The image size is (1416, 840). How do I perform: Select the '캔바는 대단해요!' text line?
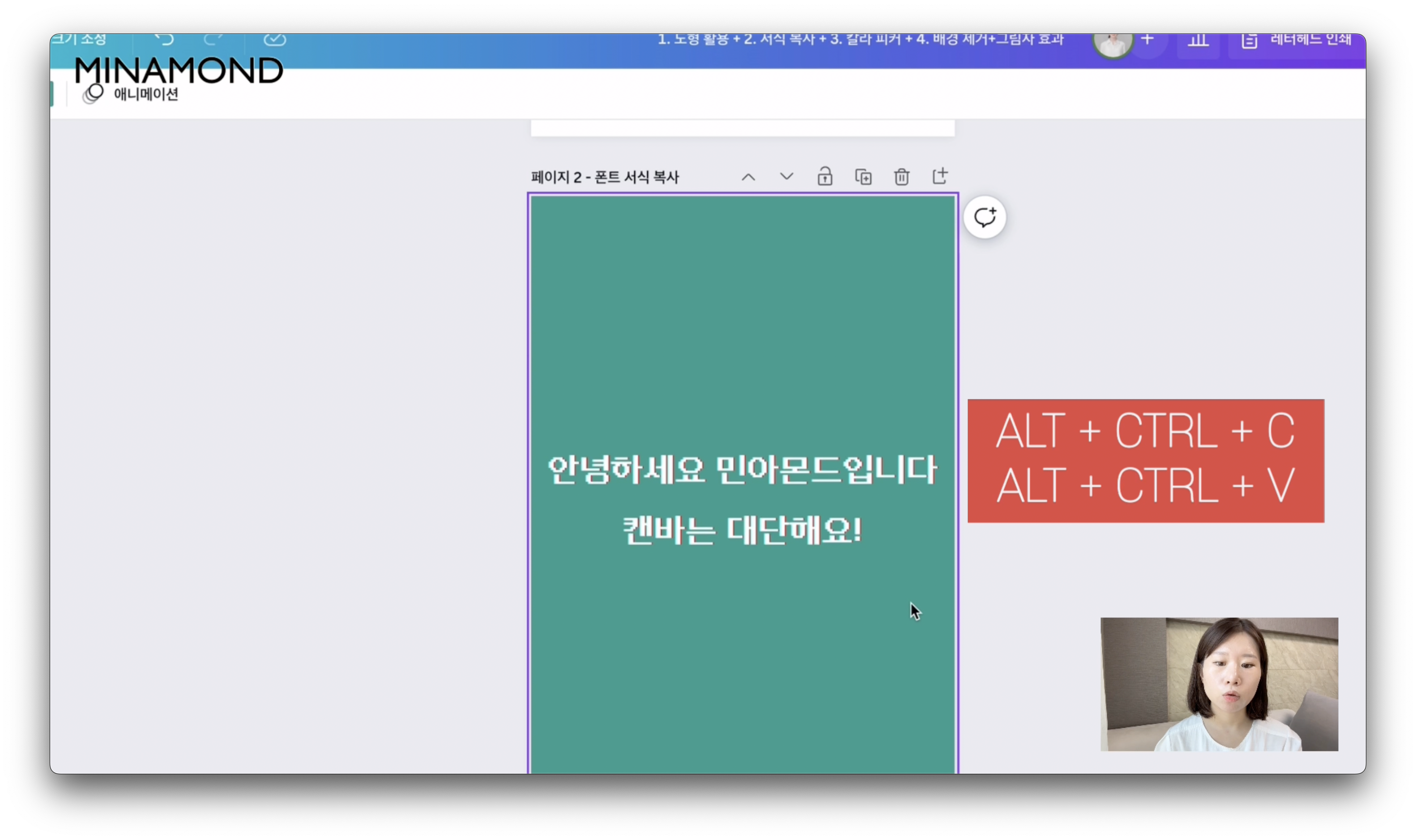[x=742, y=530]
